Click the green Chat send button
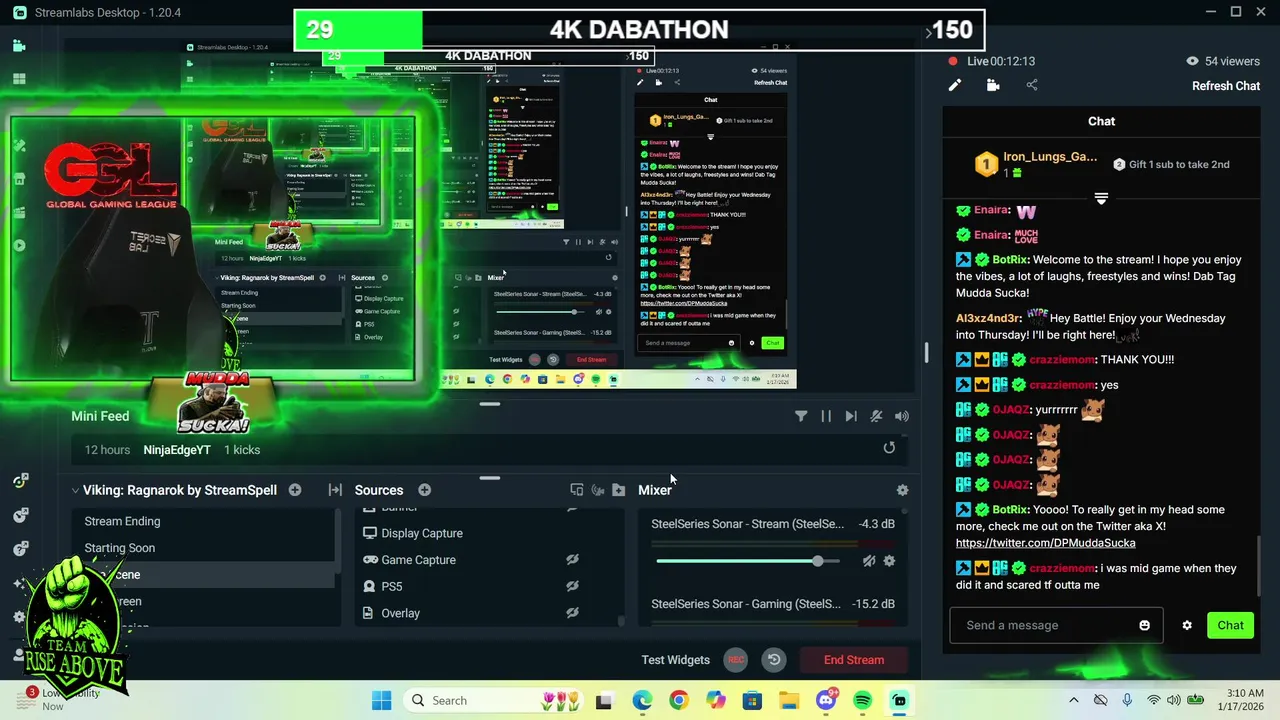1280x720 pixels. coord(1230,626)
